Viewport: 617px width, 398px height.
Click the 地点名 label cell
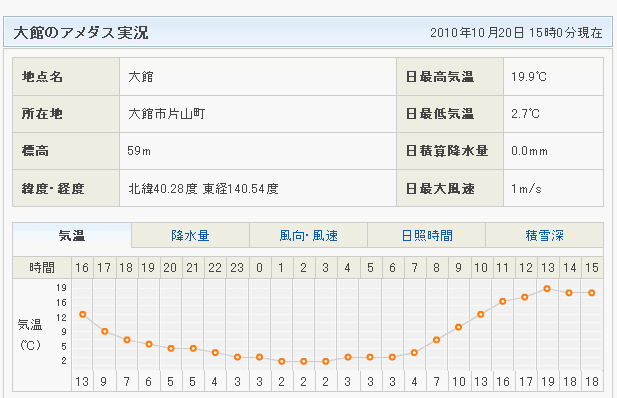(x=66, y=77)
